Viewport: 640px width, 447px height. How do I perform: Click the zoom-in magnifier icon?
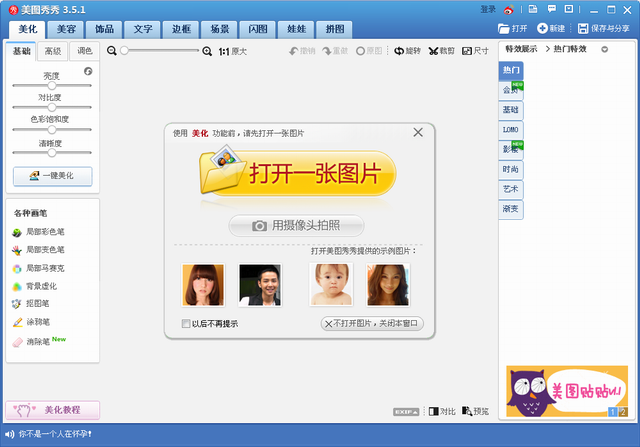point(207,50)
